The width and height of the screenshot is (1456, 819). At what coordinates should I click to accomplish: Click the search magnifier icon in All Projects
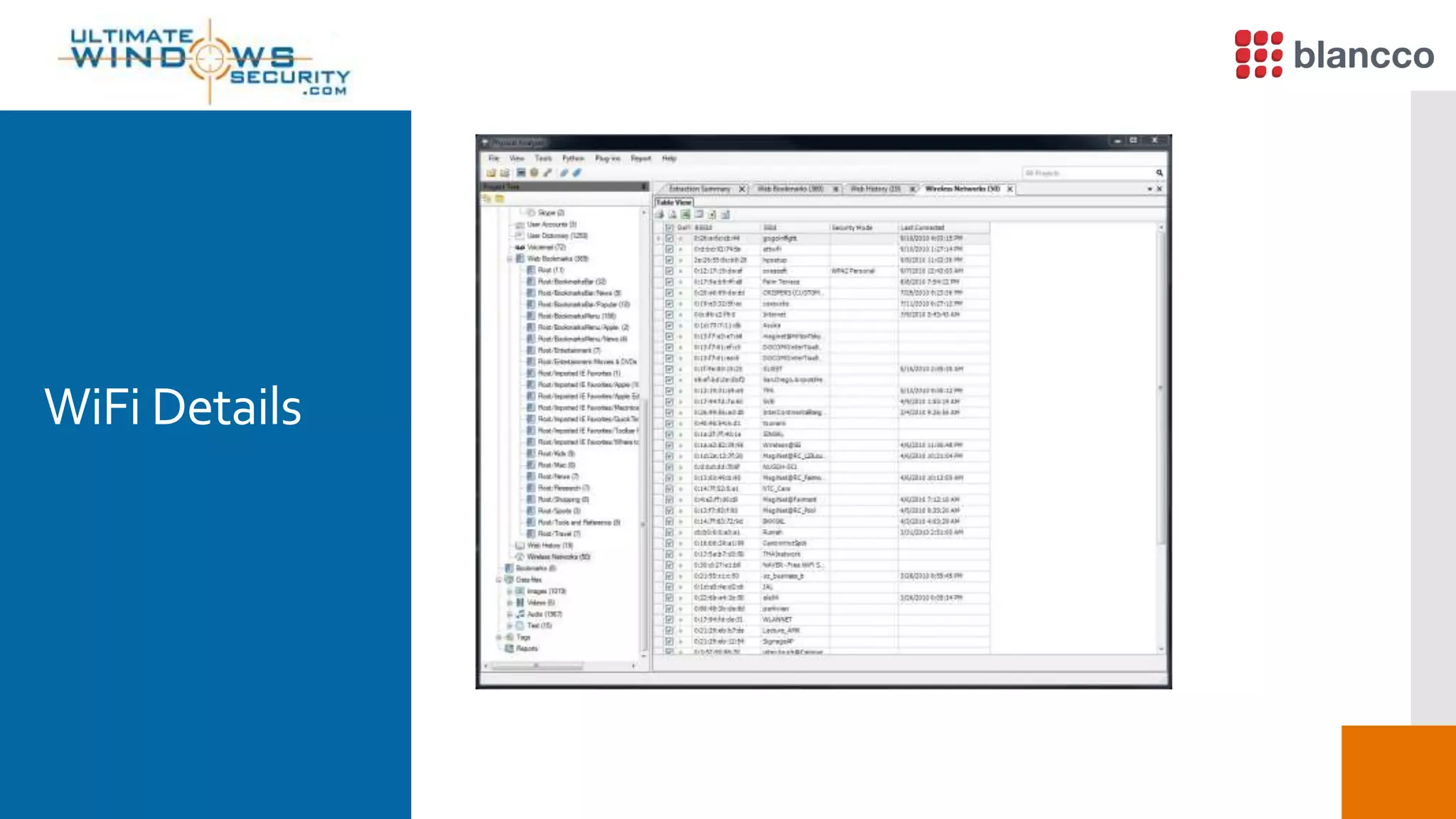tap(1159, 173)
